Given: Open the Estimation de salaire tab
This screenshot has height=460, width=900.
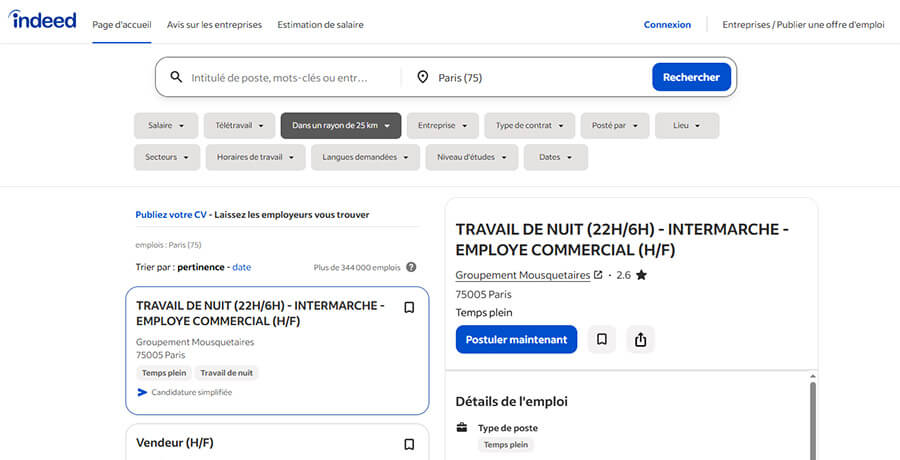Looking at the screenshot, I should [320, 25].
